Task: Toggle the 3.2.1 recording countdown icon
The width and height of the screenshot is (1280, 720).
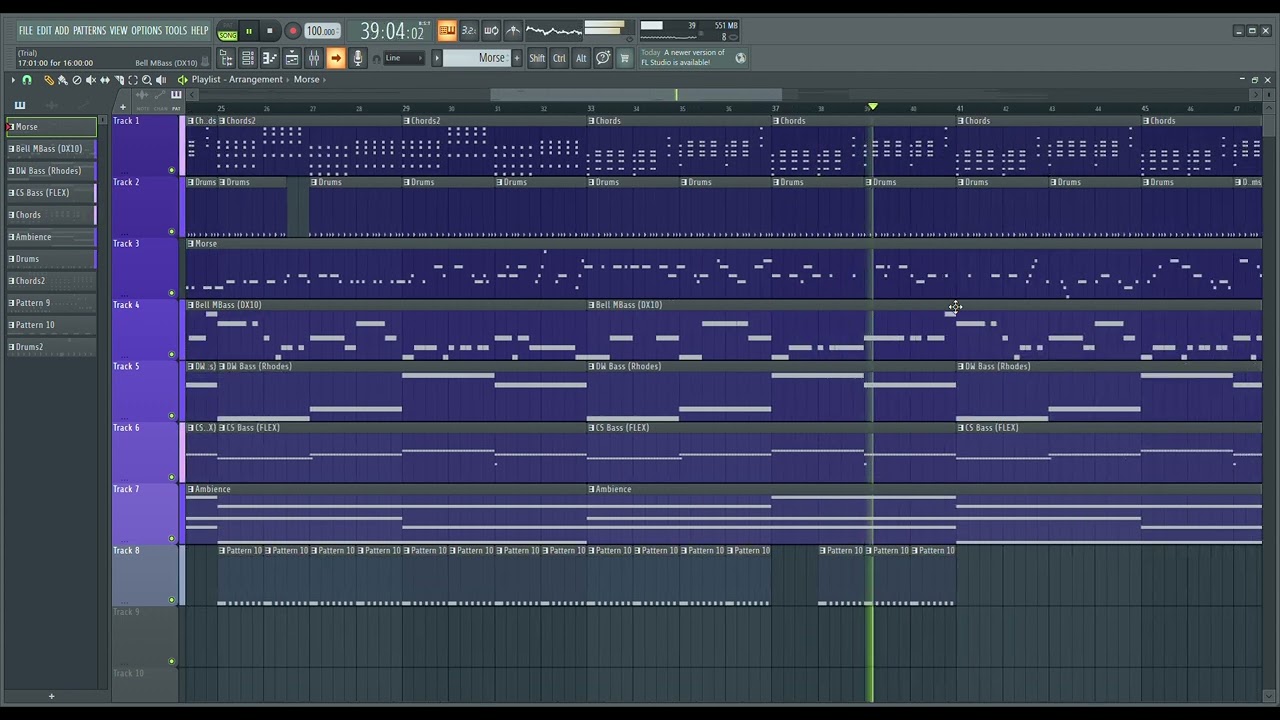Action: (468, 31)
